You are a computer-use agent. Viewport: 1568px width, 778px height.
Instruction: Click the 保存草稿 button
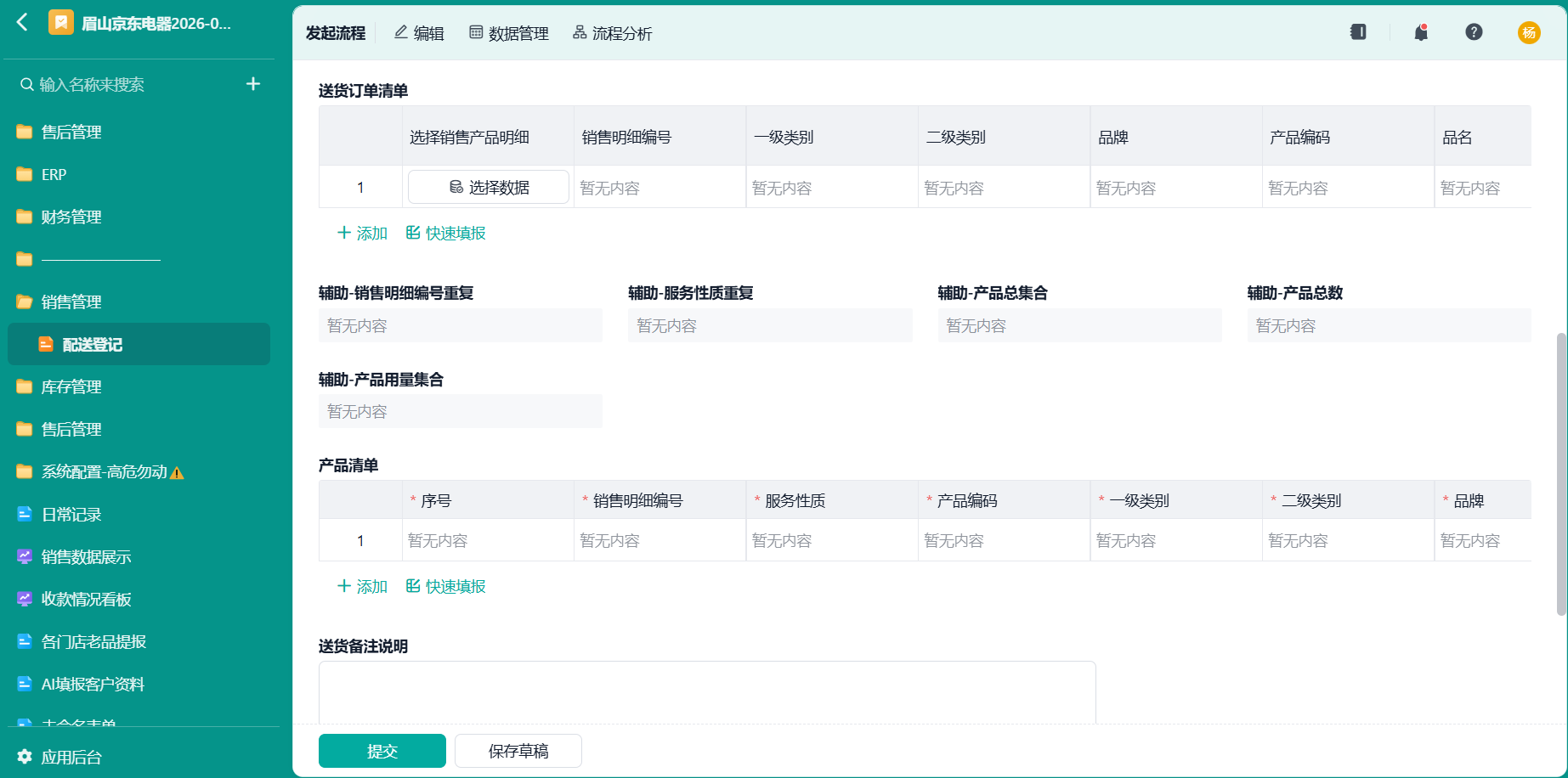pyautogui.click(x=518, y=751)
